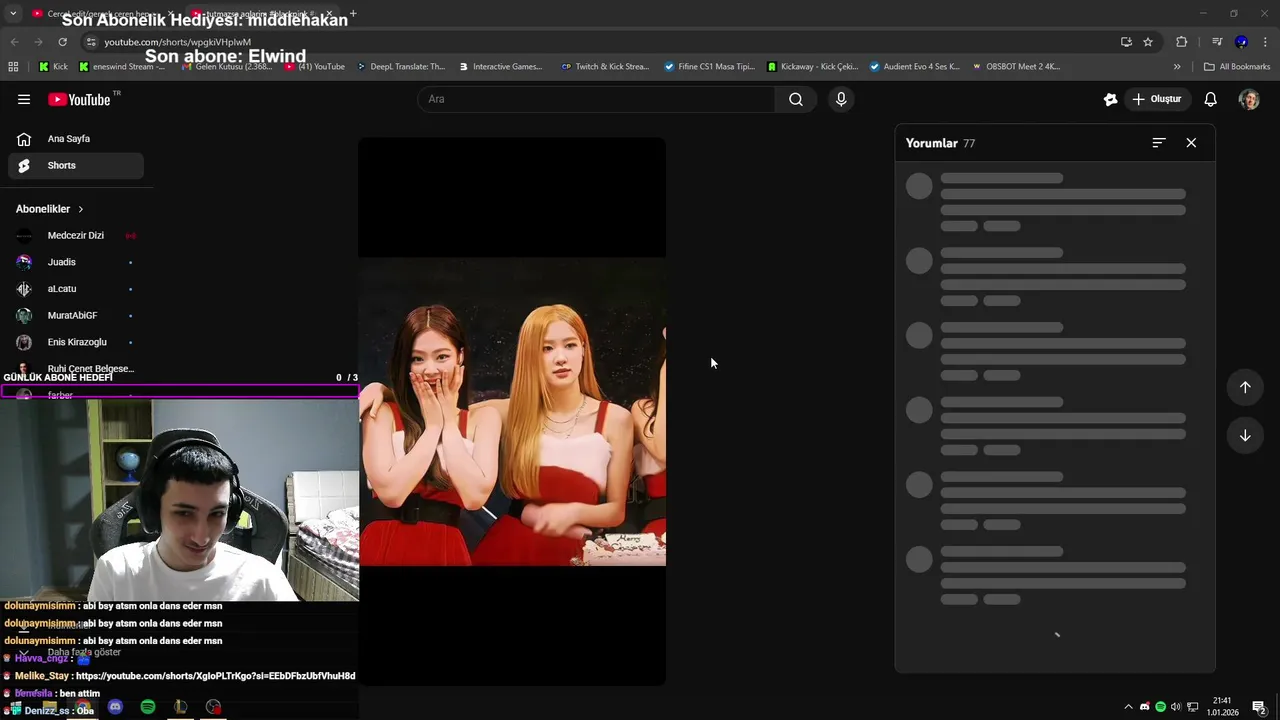1280x720 pixels.
Task: View site information icon in address bar
Action: [91, 42]
